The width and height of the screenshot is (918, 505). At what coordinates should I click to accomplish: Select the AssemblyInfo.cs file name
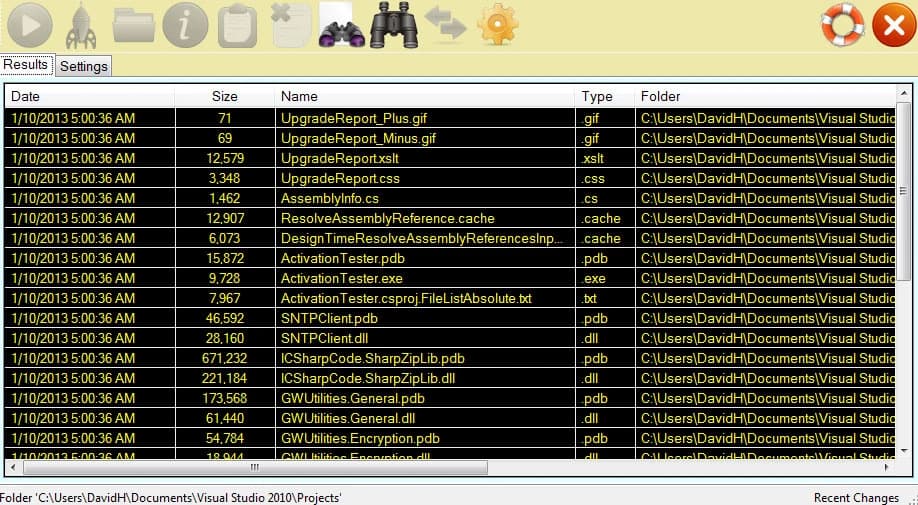tap(330, 198)
